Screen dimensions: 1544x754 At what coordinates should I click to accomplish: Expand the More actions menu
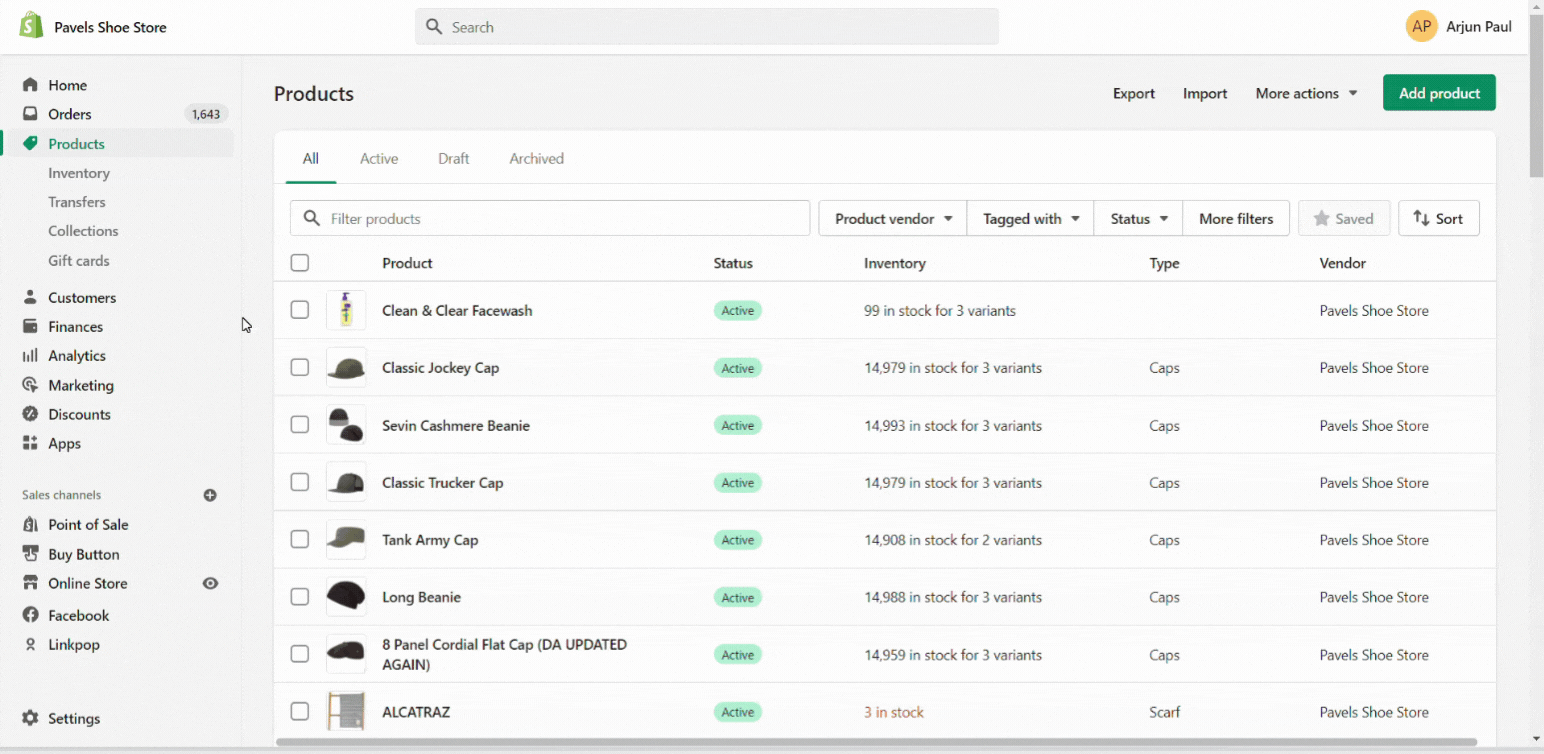pos(1306,93)
